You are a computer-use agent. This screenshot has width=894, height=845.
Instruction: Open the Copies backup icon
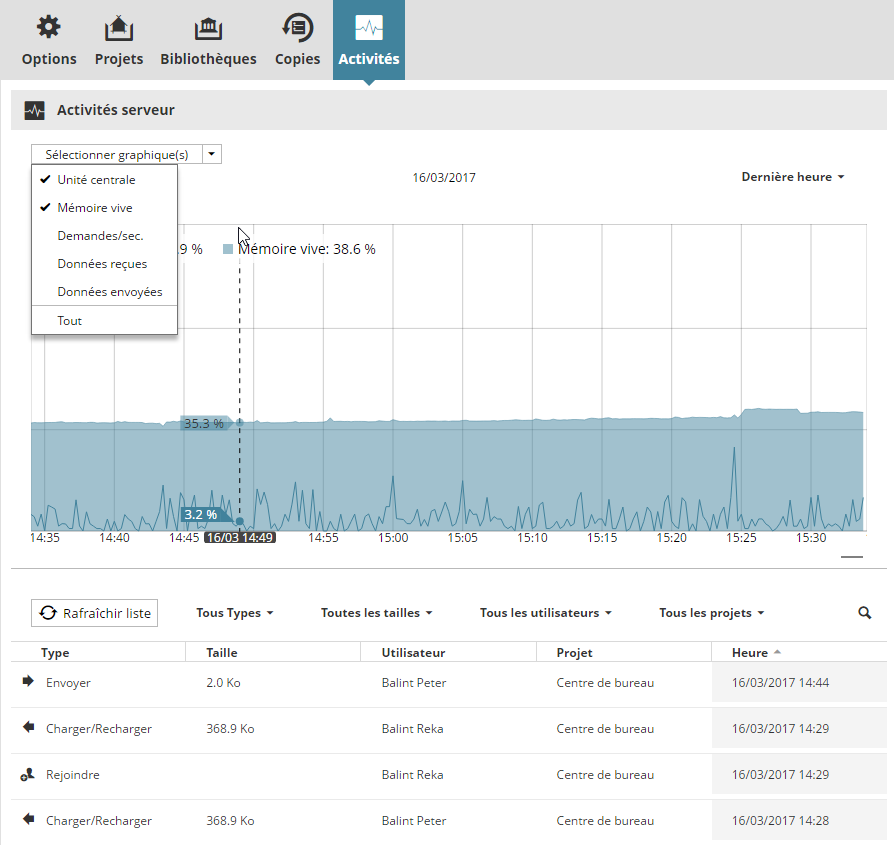[297, 28]
